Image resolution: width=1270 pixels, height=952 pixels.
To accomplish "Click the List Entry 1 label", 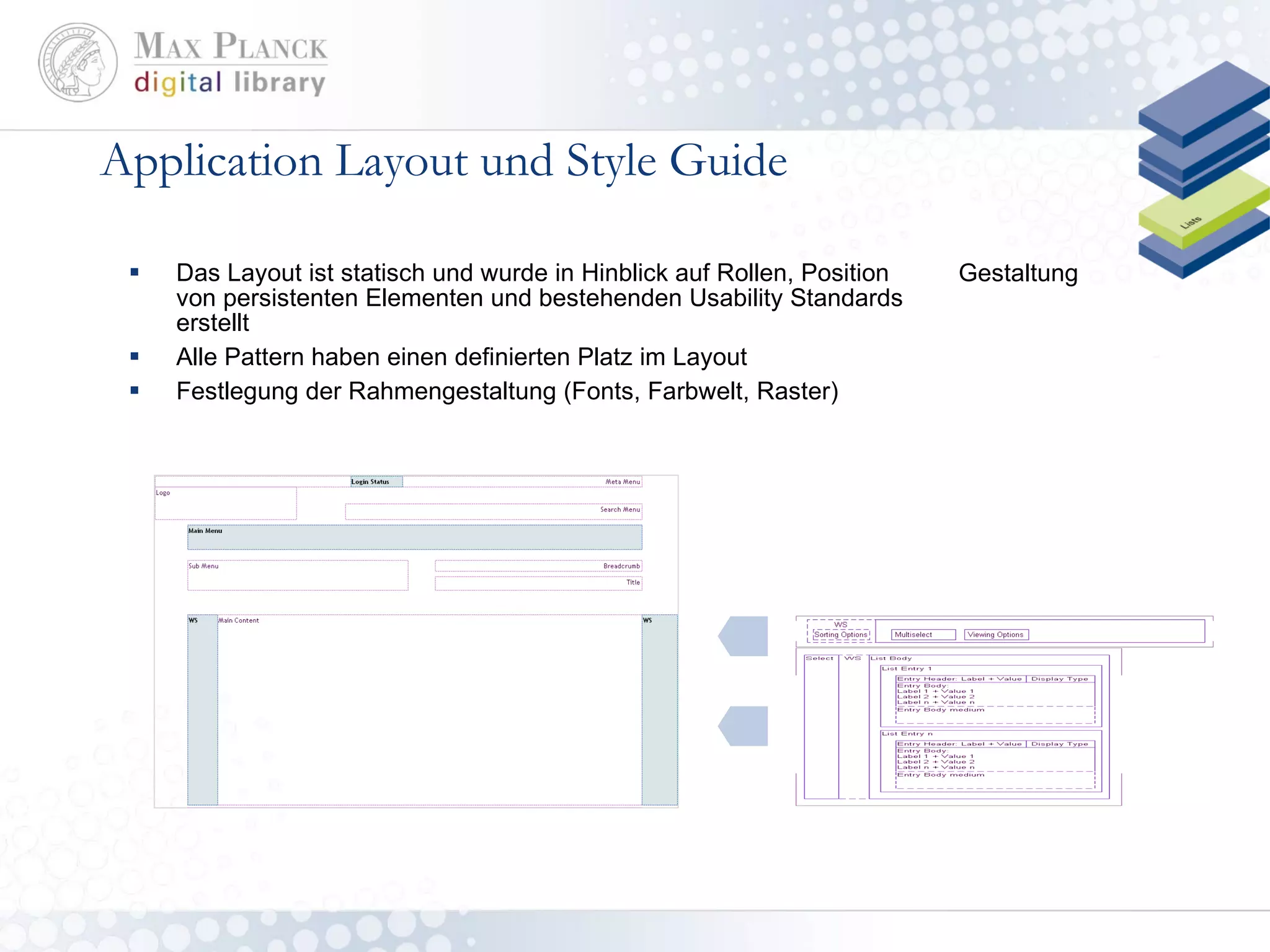I will click(x=907, y=669).
